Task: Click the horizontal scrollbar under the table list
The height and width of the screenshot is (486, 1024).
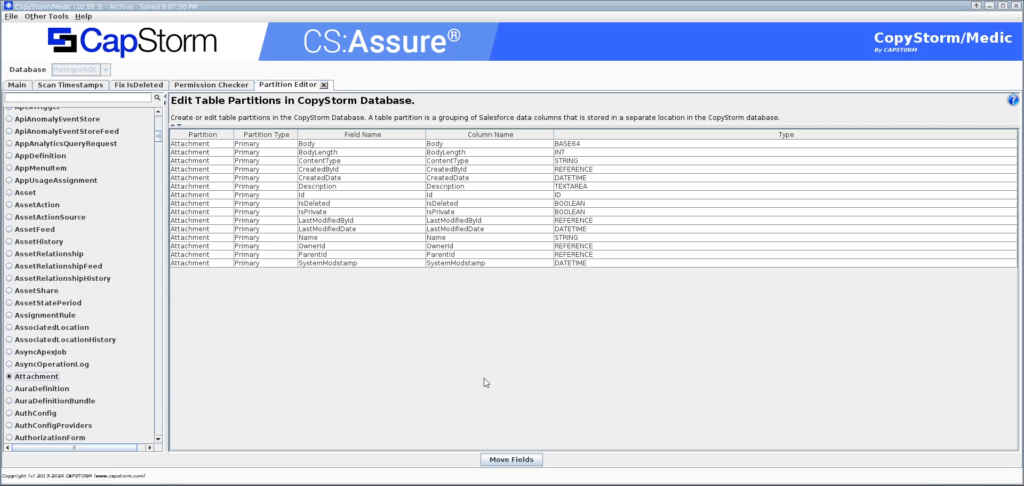Action: pos(75,448)
